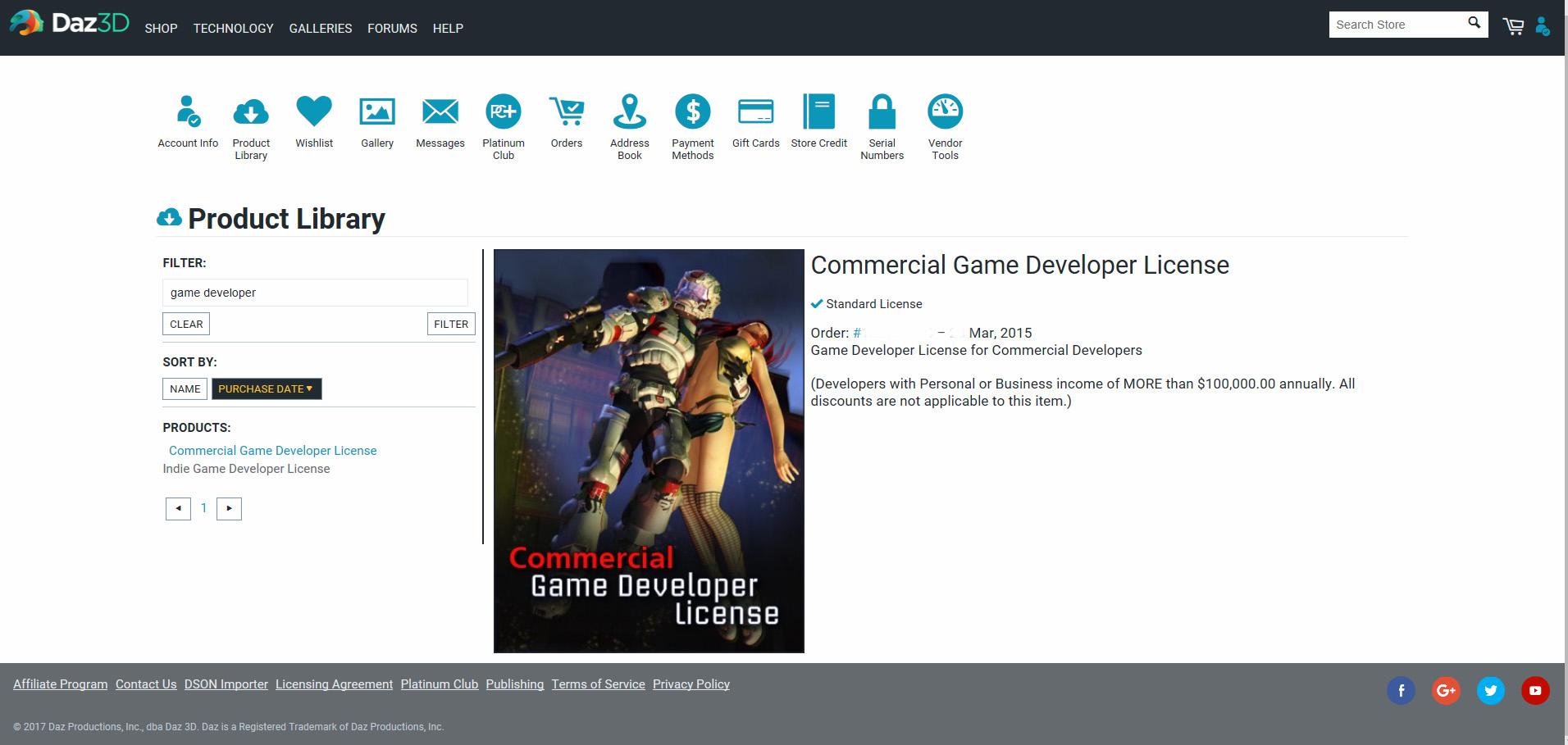Open the Gift Cards icon

point(756,111)
